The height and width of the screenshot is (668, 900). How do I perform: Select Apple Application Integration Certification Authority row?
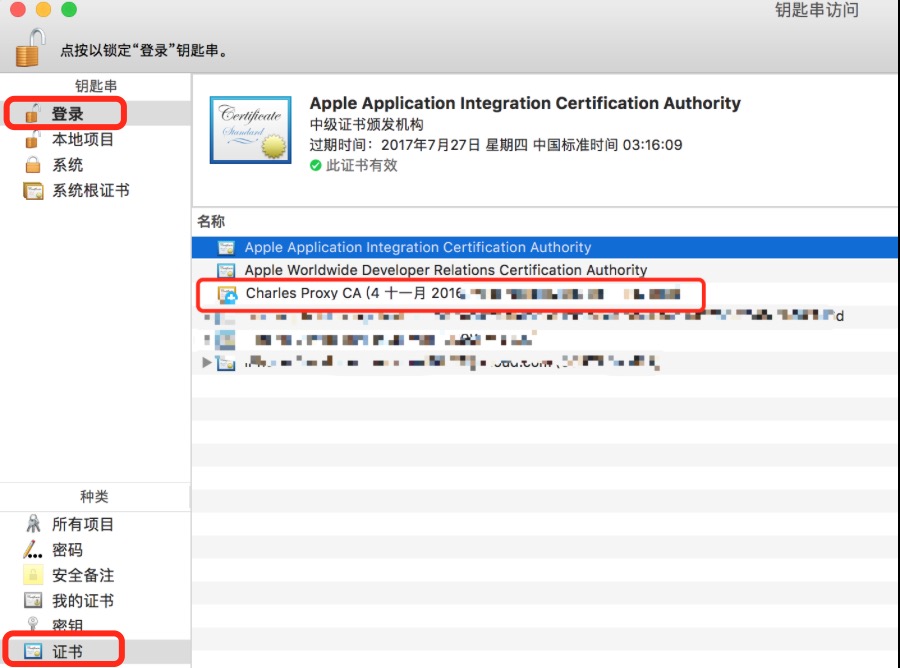click(545, 247)
